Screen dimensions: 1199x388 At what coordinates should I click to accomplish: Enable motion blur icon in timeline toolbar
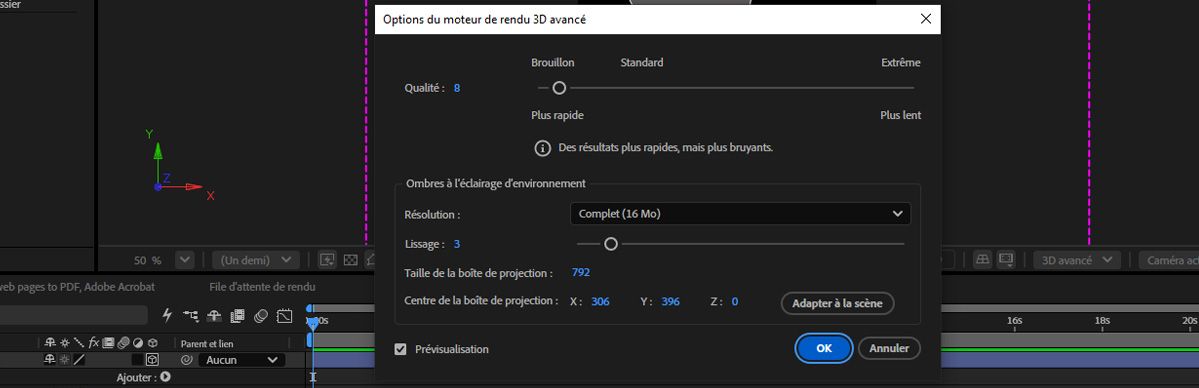point(261,315)
